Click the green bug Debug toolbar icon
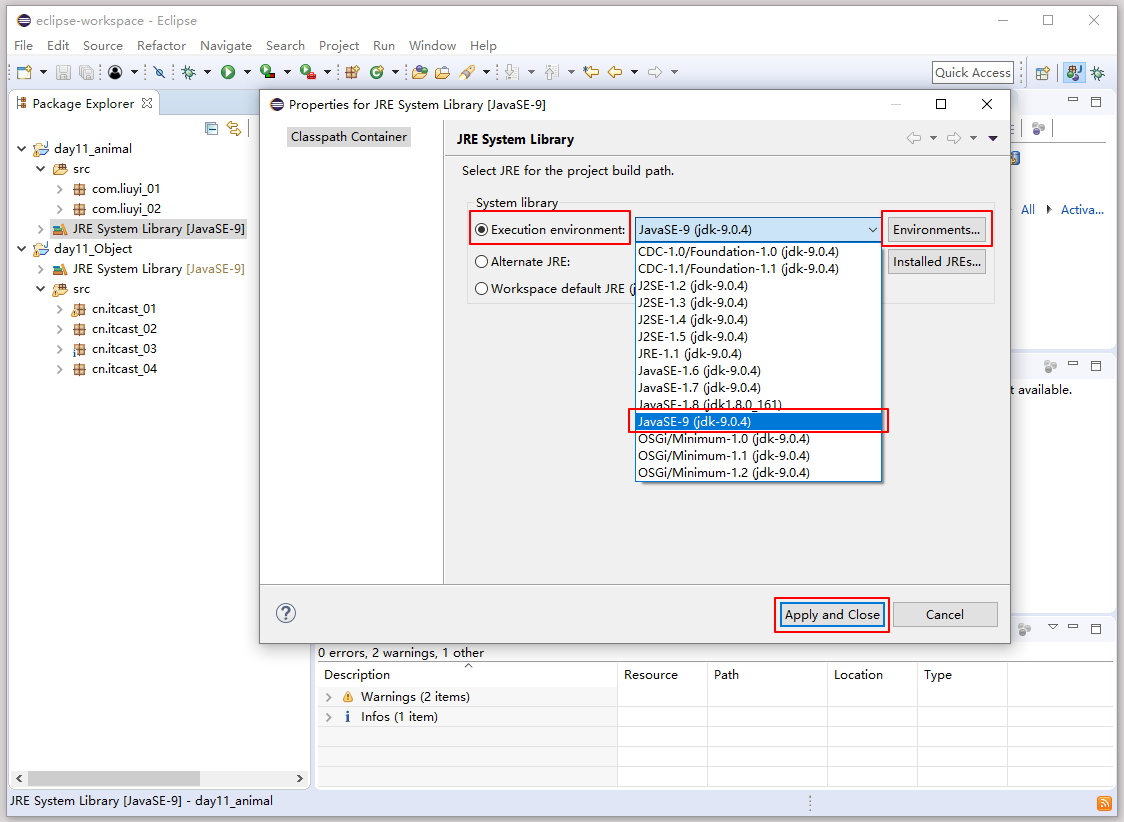1124x822 pixels. [189, 72]
